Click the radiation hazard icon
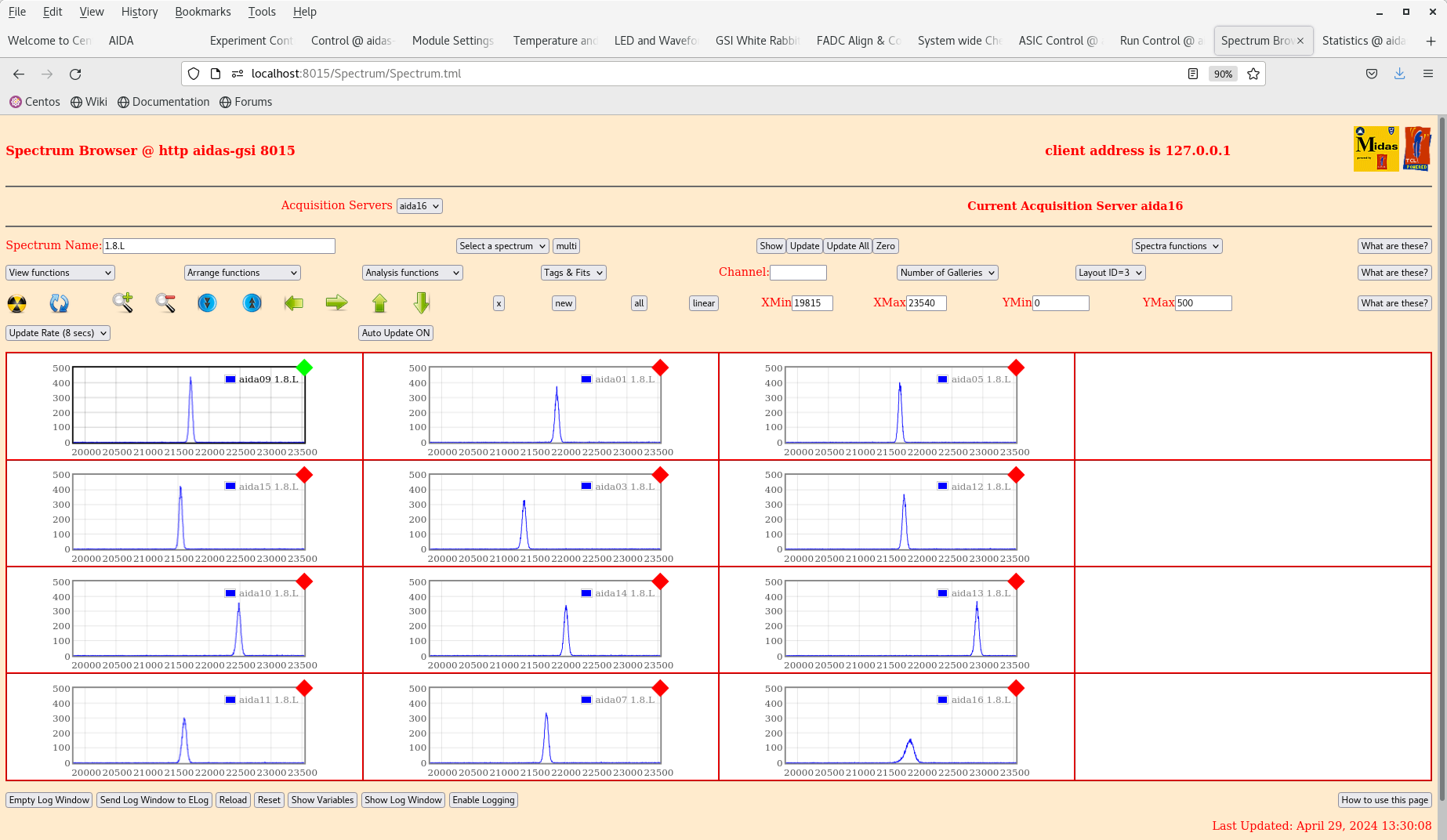The image size is (1447, 840). click(x=16, y=303)
